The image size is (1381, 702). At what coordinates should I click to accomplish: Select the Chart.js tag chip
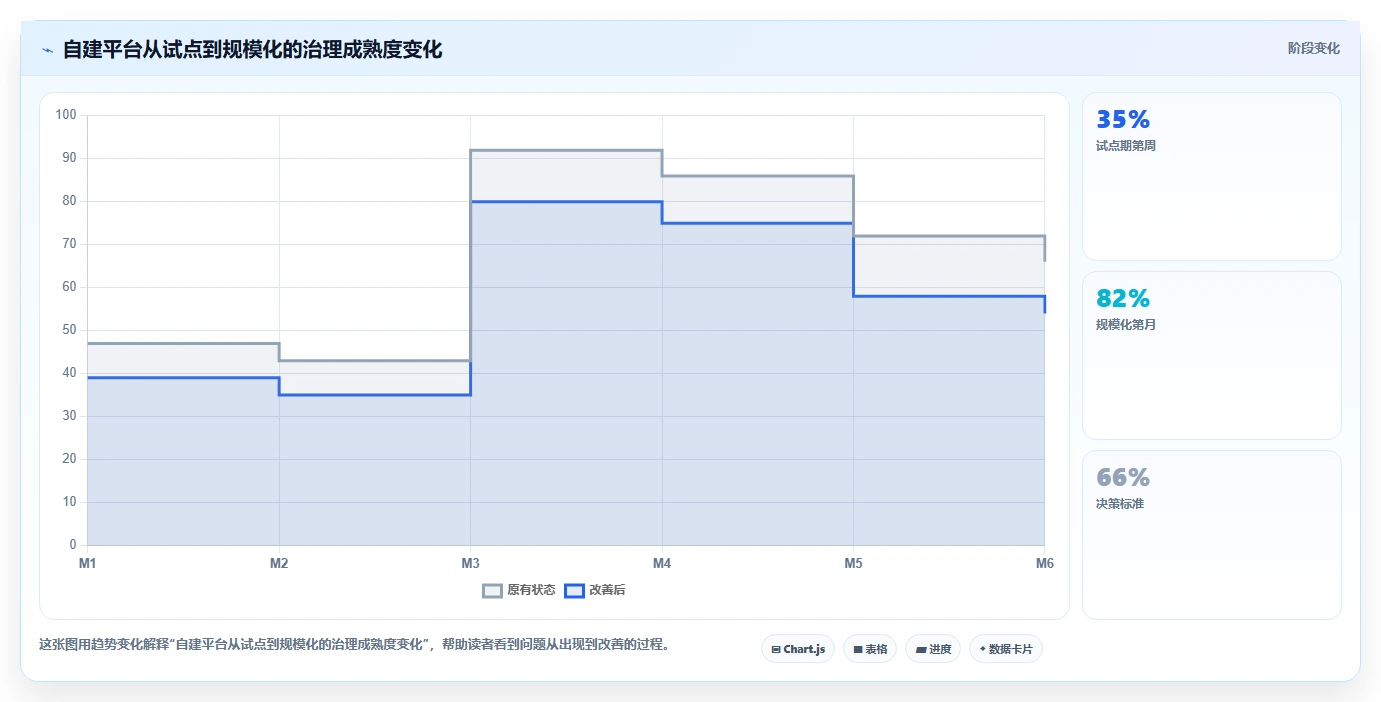[798, 649]
